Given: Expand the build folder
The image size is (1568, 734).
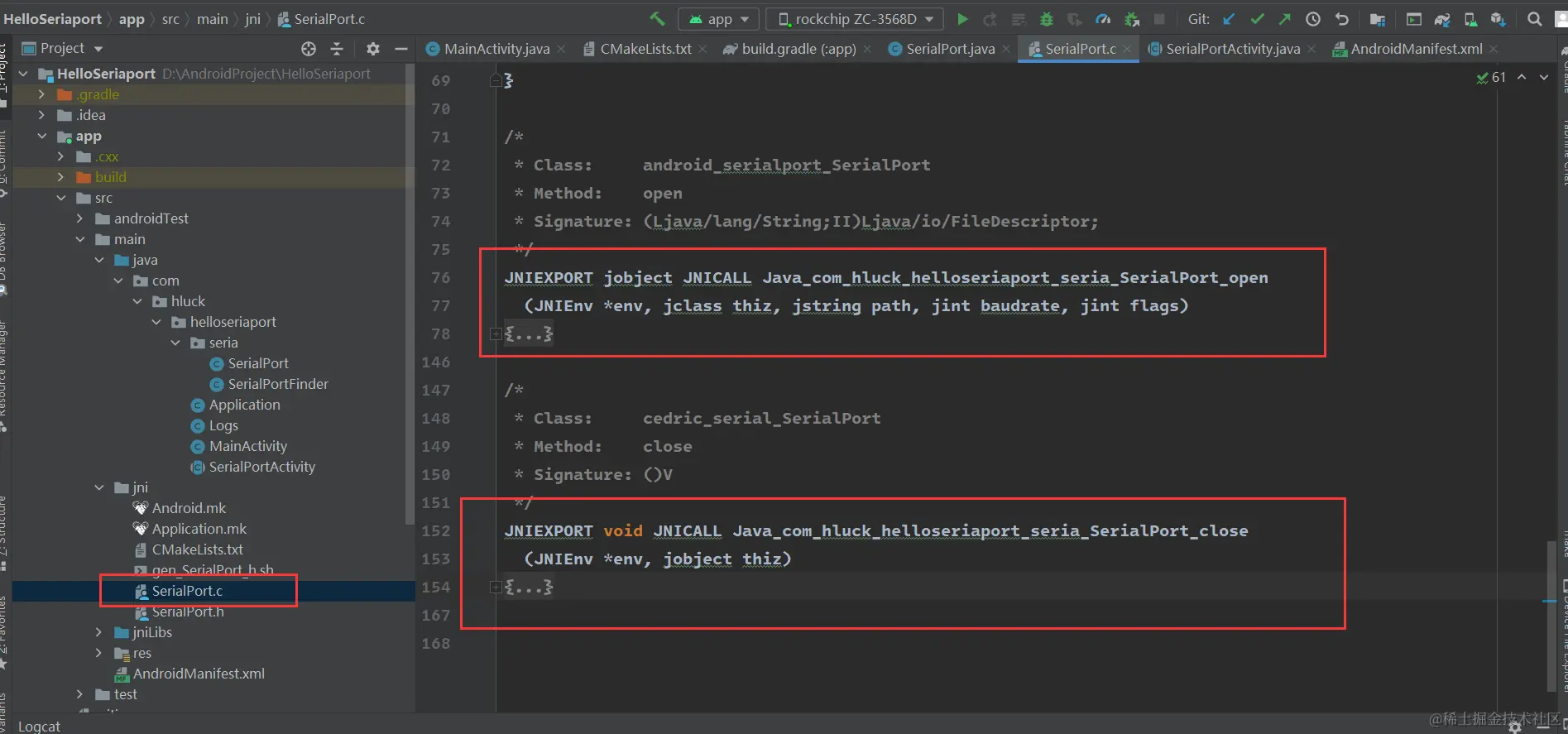Looking at the screenshot, I should point(60,177).
